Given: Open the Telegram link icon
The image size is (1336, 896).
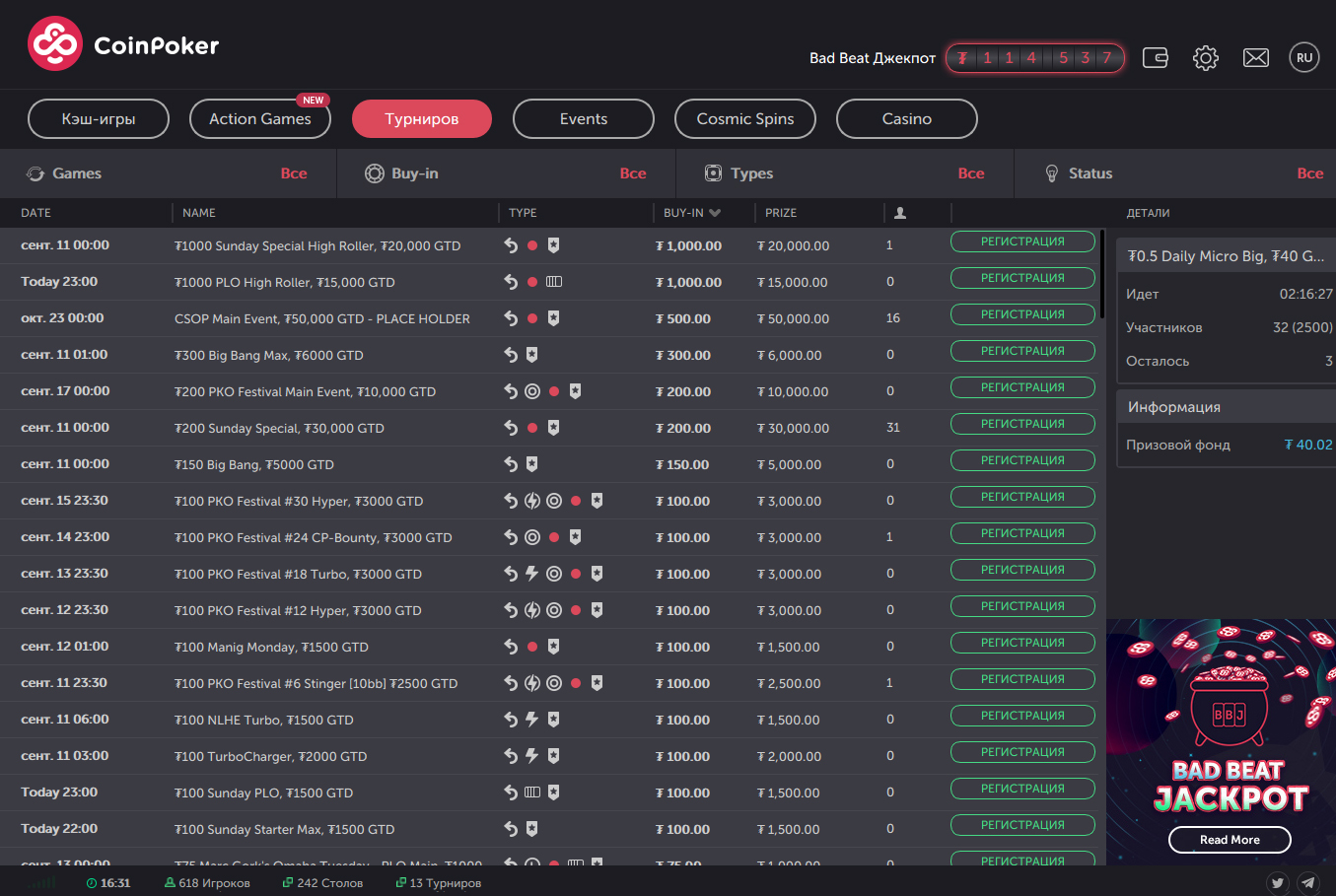Looking at the screenshot, I should pos(1307,883).
